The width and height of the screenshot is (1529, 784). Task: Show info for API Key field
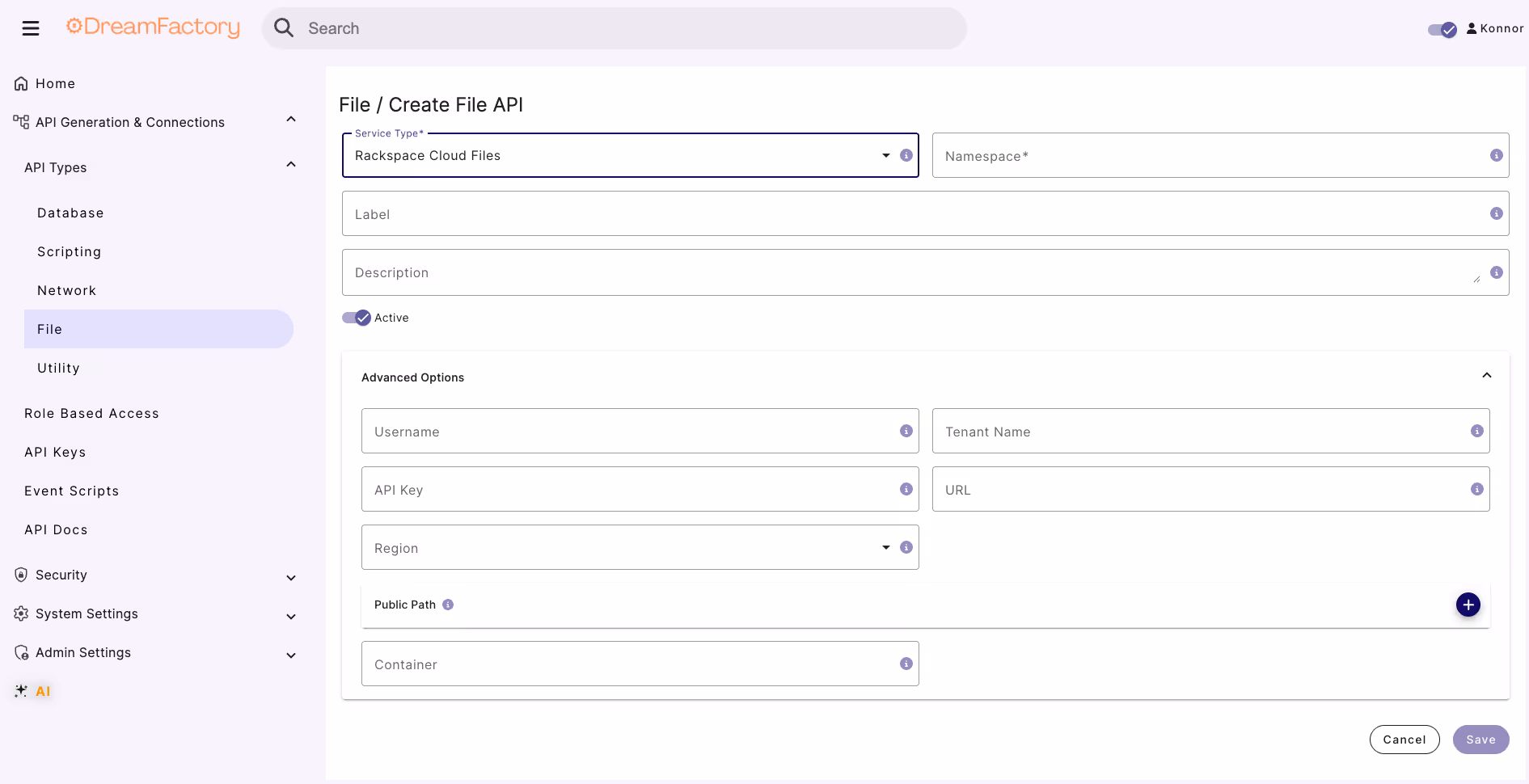(x=906, y=489)
